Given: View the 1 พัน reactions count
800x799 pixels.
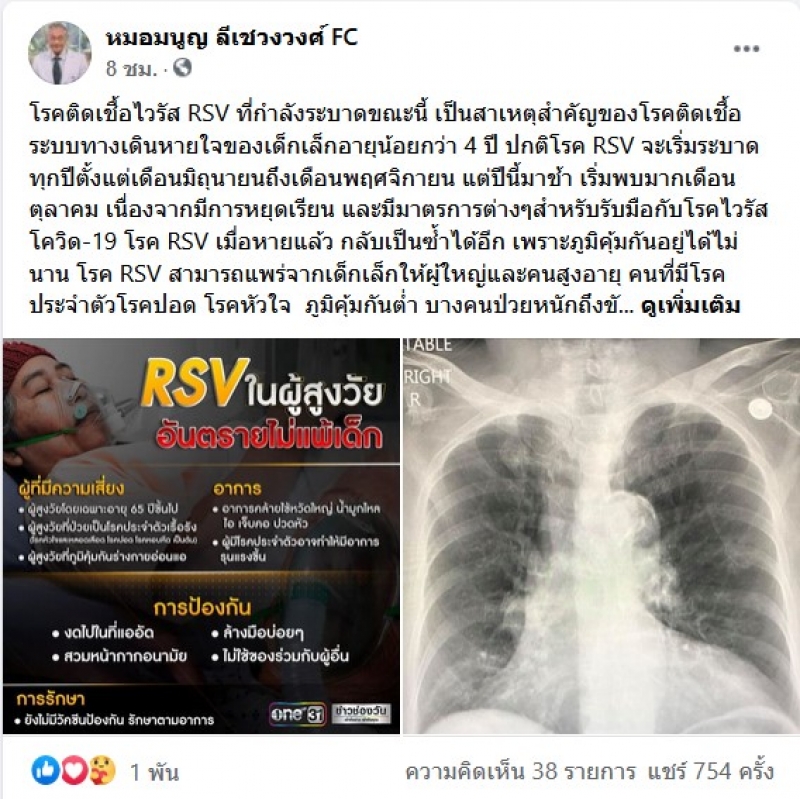Looking at the screenshot, I should pyautogui.click(x=154, y=772).
